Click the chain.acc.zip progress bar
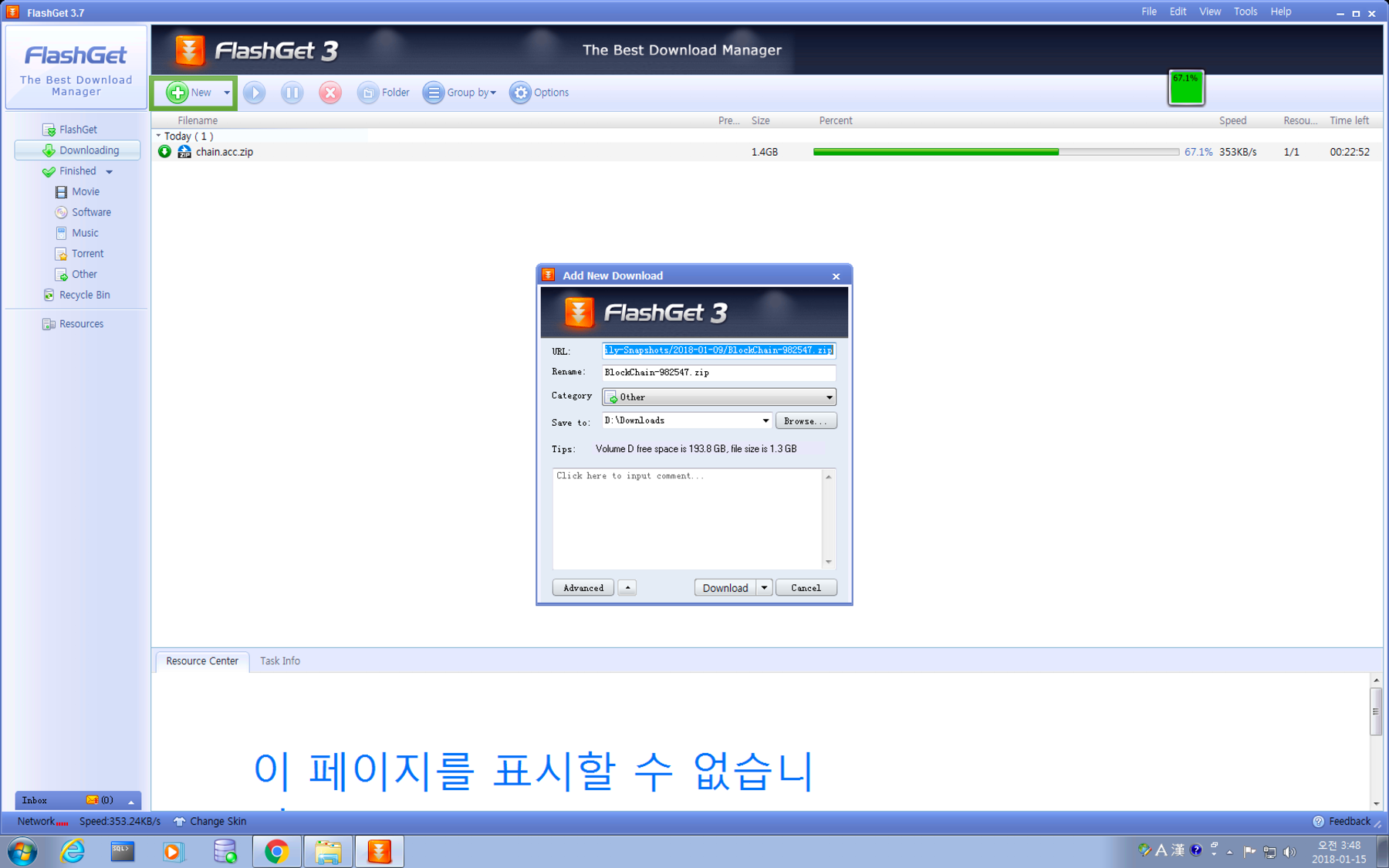1389x868 pixels. (x=995, y=152)
